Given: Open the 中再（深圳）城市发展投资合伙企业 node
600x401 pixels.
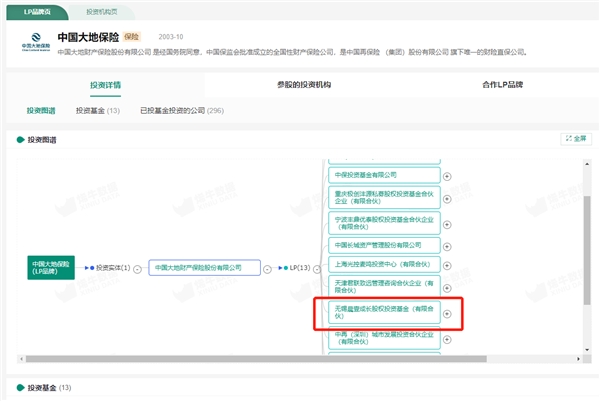Looking at the screenshot, I should tap(384, 338).
